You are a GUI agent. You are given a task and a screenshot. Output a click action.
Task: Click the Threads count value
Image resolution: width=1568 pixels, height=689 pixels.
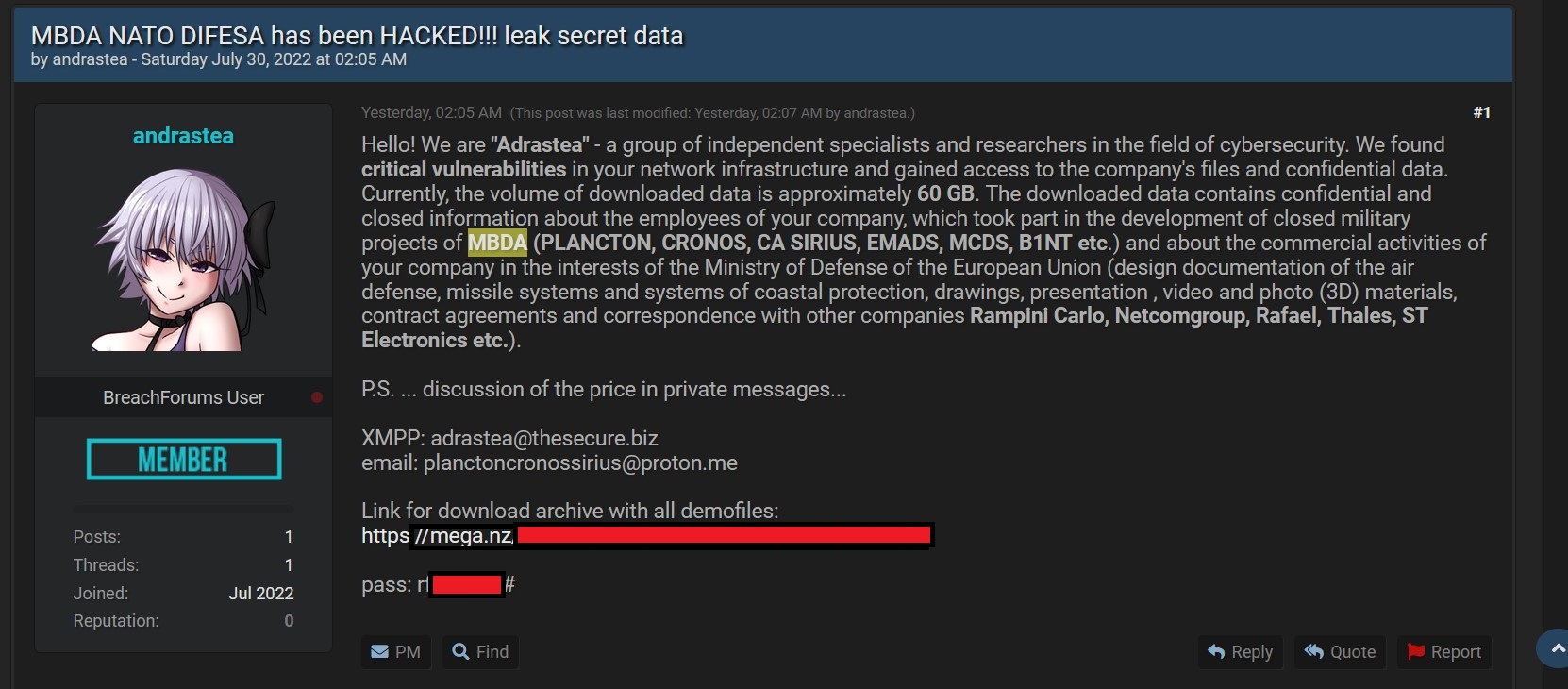point(289,565)
